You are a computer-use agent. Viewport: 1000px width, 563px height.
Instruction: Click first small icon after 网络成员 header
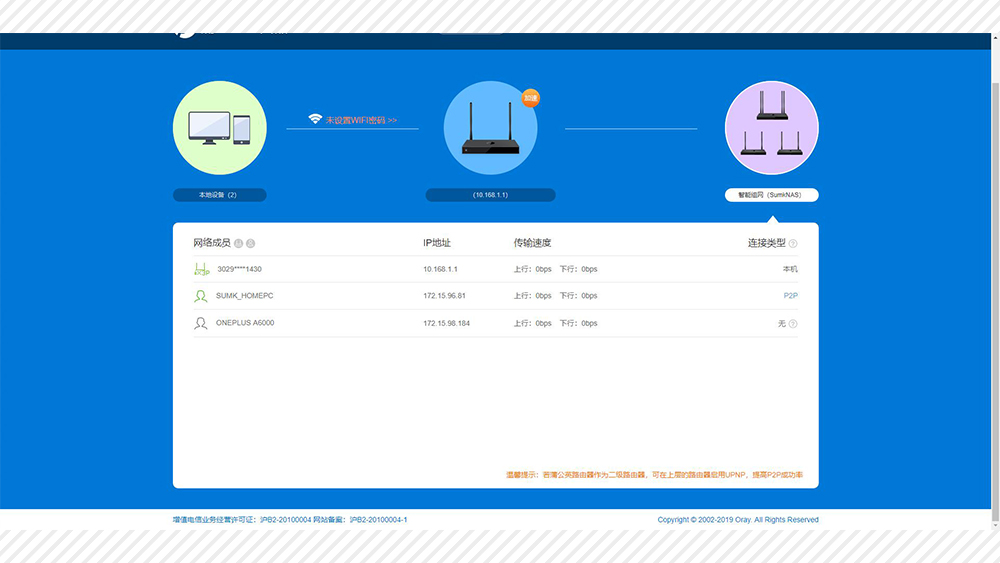click(x=238, y=243)
